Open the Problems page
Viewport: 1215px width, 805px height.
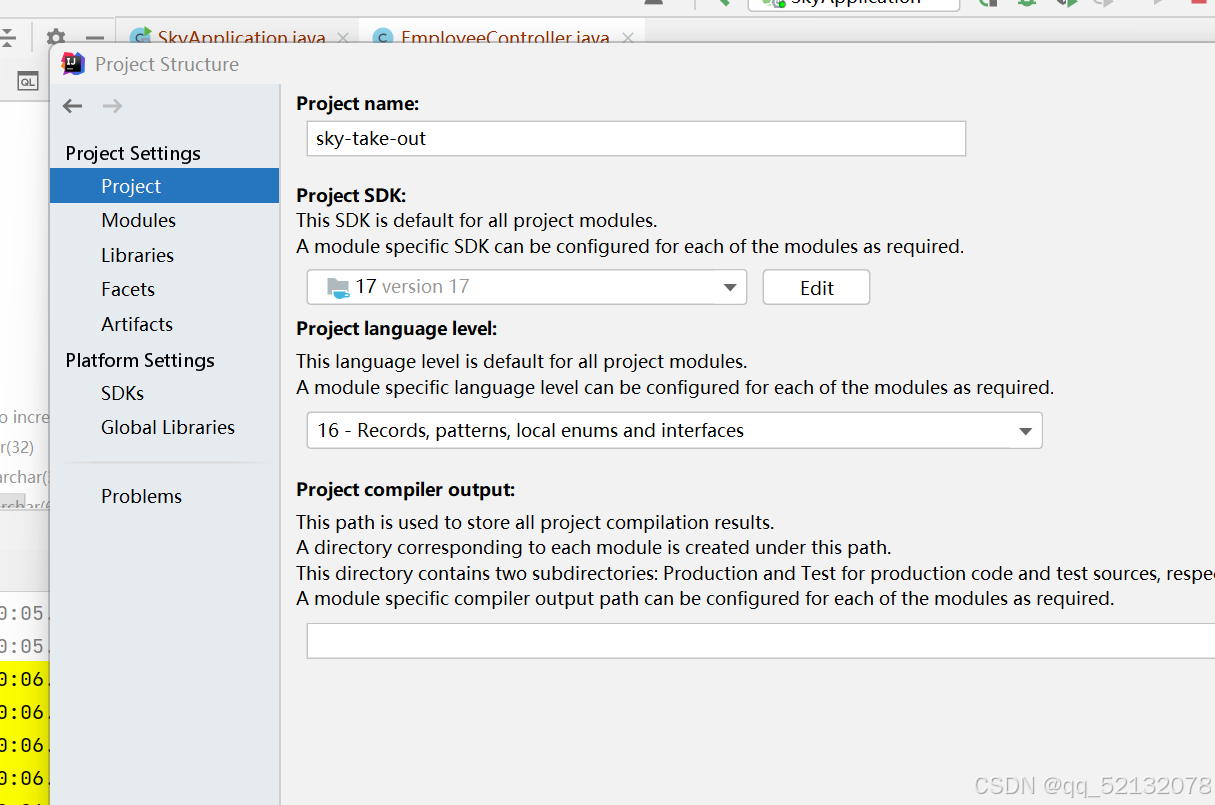(x=141, y=496)
